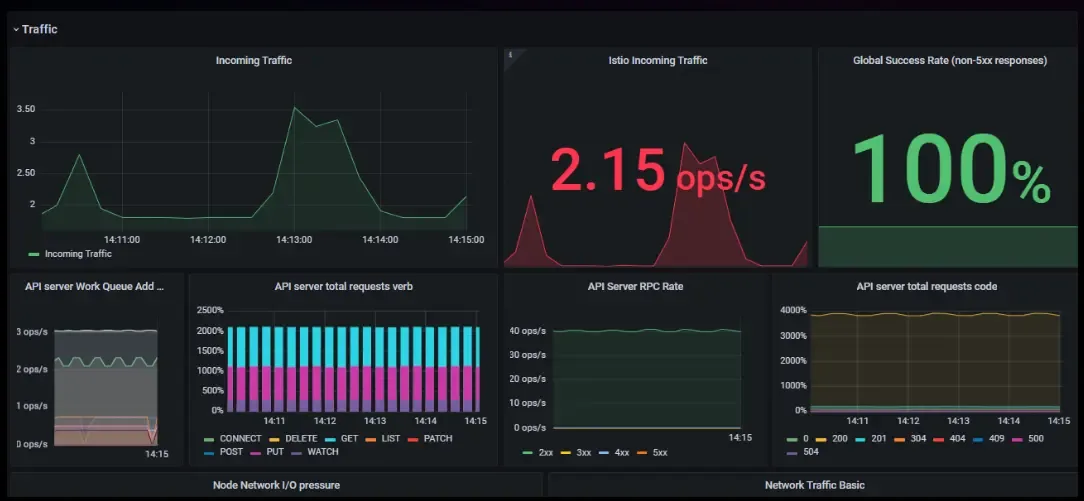Viewport: 1084px width, 501px height.
Task: Open the API Server RPC Rate panel title
Action: pyautogui.click(x=635, y=286)
